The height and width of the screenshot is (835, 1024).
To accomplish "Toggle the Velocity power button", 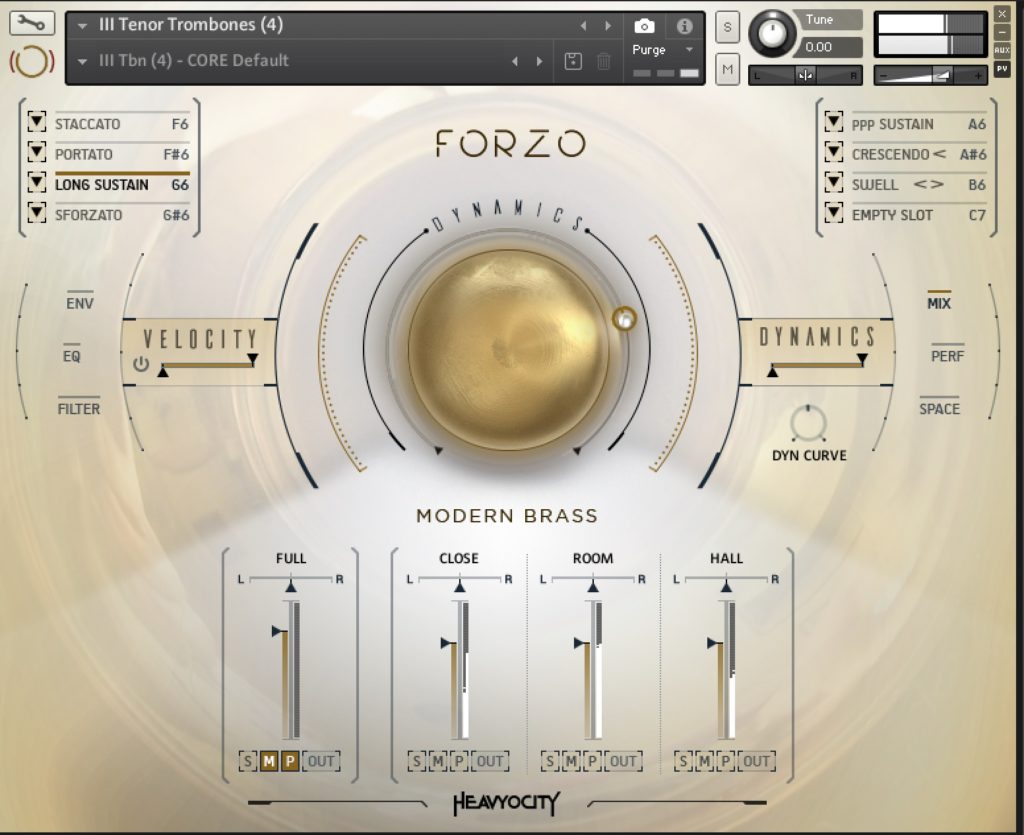I will (141, 364).
